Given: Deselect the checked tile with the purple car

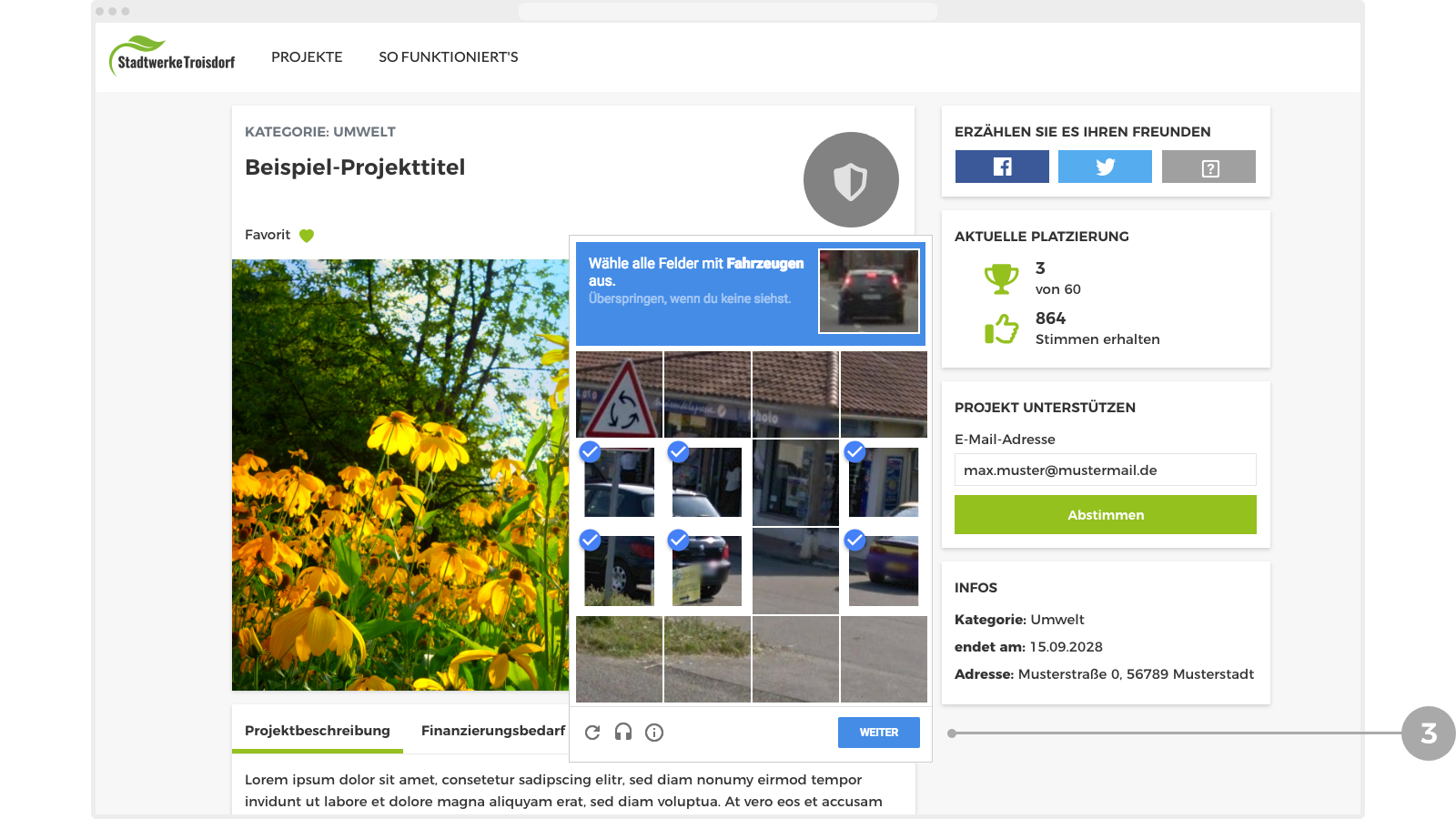Looking at the screenshot, I should pyautogui.click(x=884, y=571).
